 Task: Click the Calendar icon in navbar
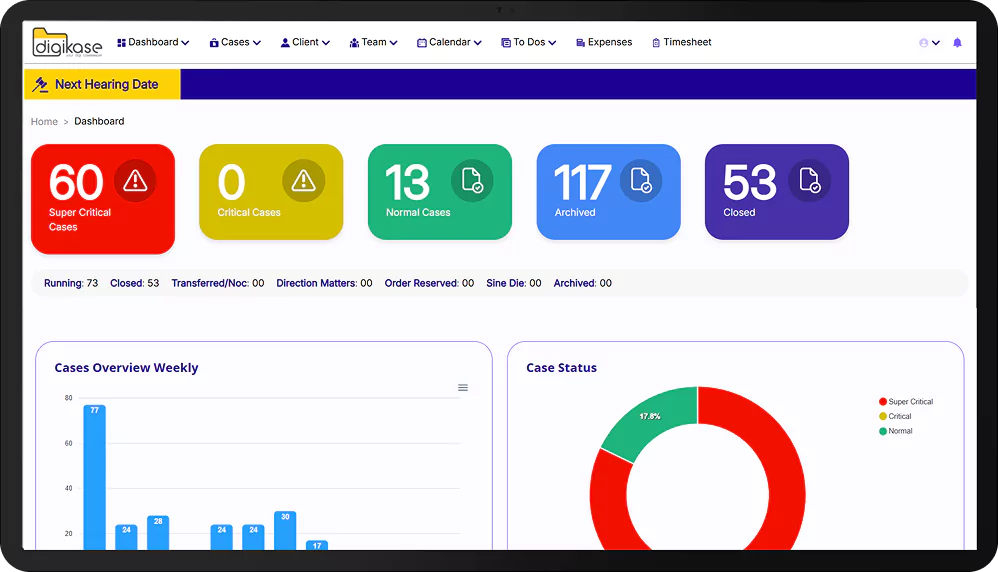(421, 43)
